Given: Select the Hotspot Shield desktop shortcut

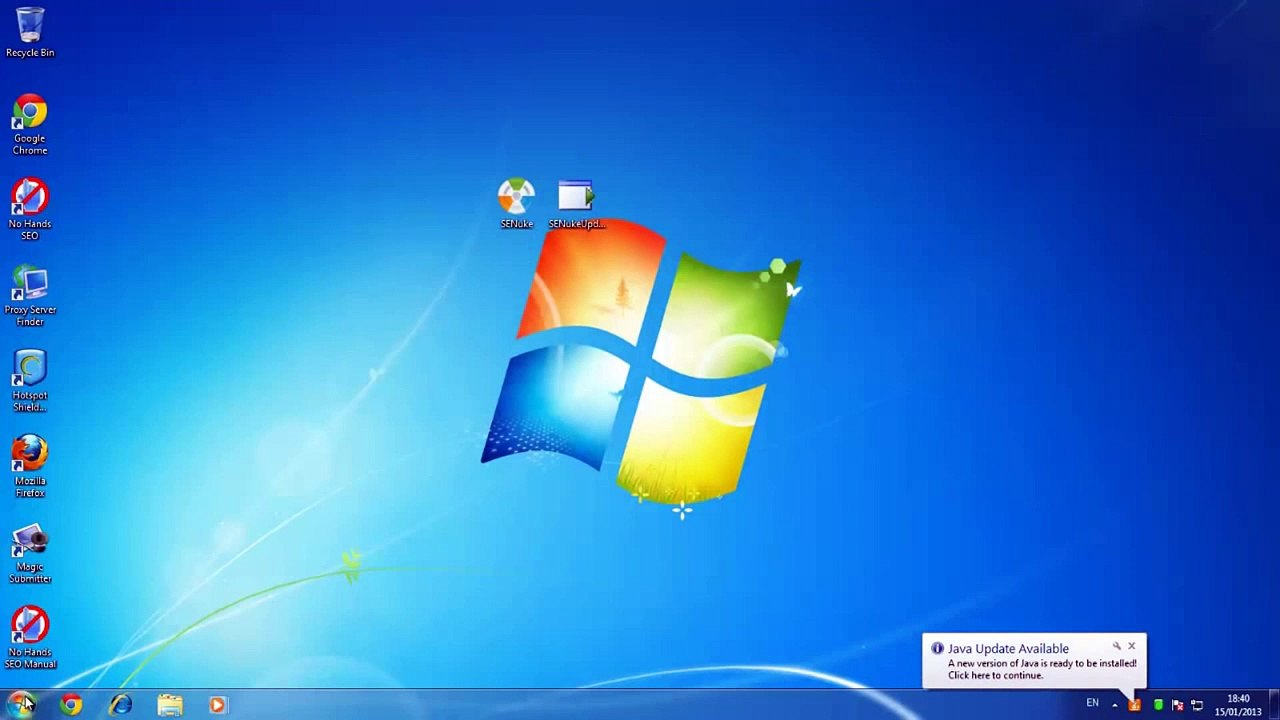Looking at the screenshot, I should tap(30, 381).
